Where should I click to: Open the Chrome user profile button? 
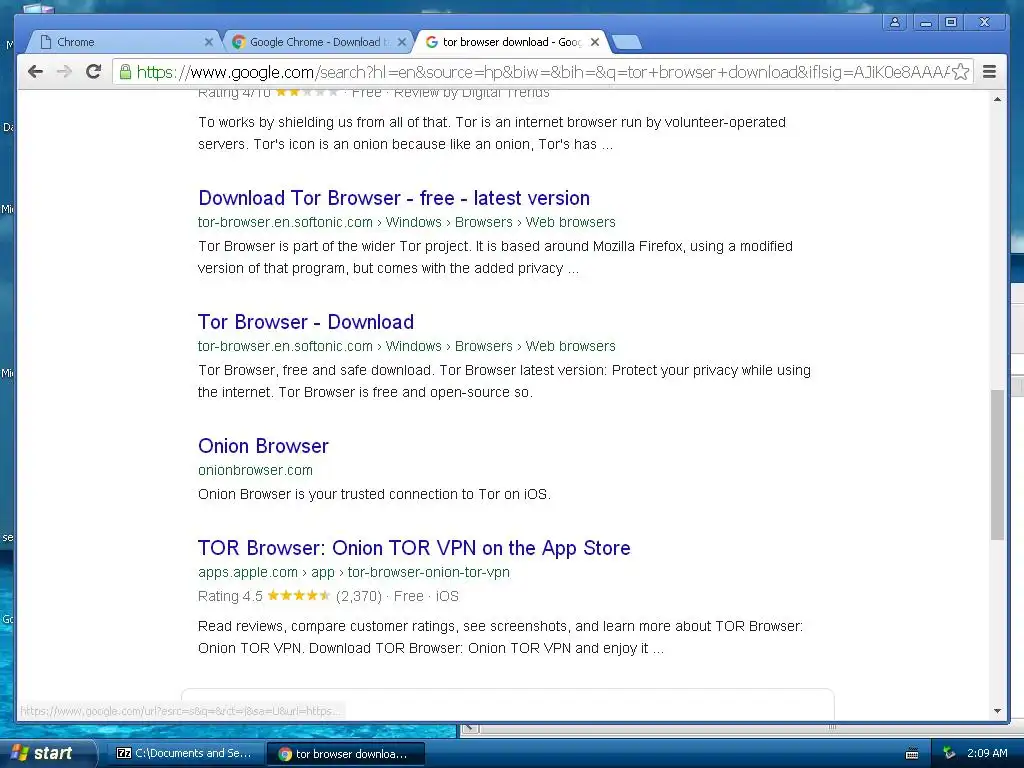[895, 22]
